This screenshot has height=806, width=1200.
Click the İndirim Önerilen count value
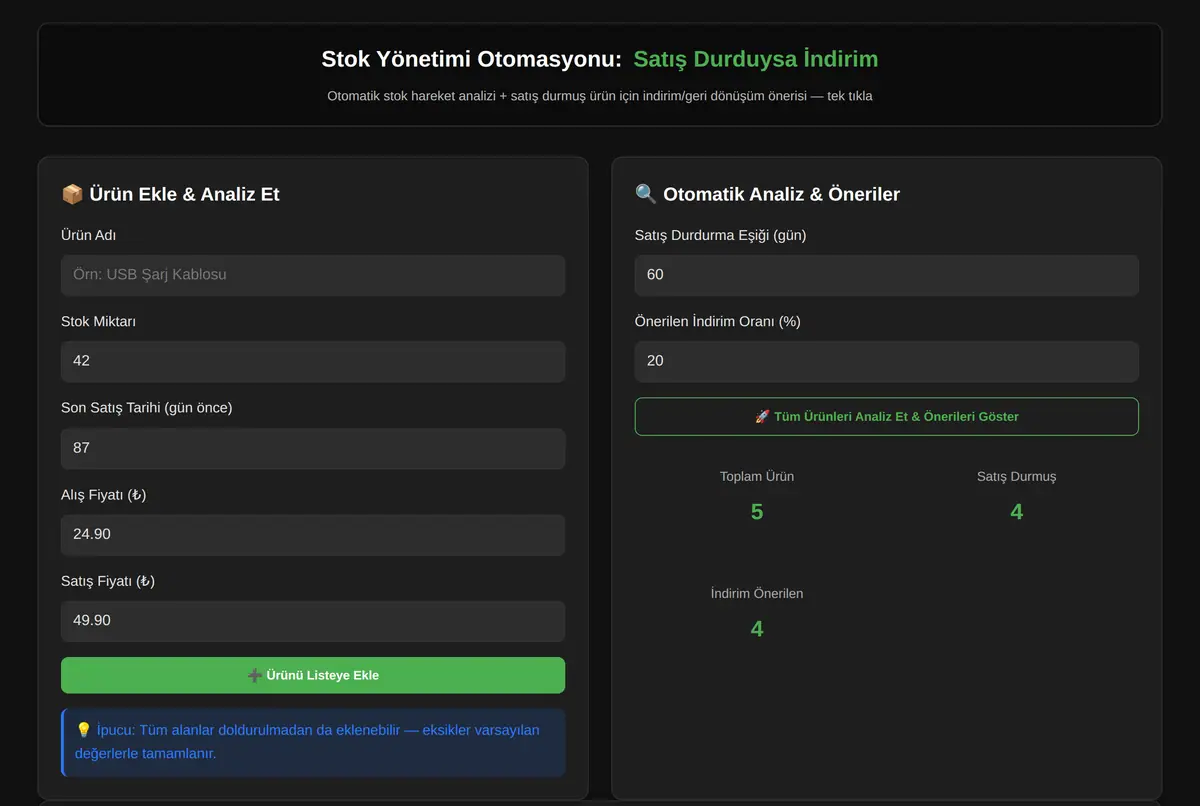757,629
